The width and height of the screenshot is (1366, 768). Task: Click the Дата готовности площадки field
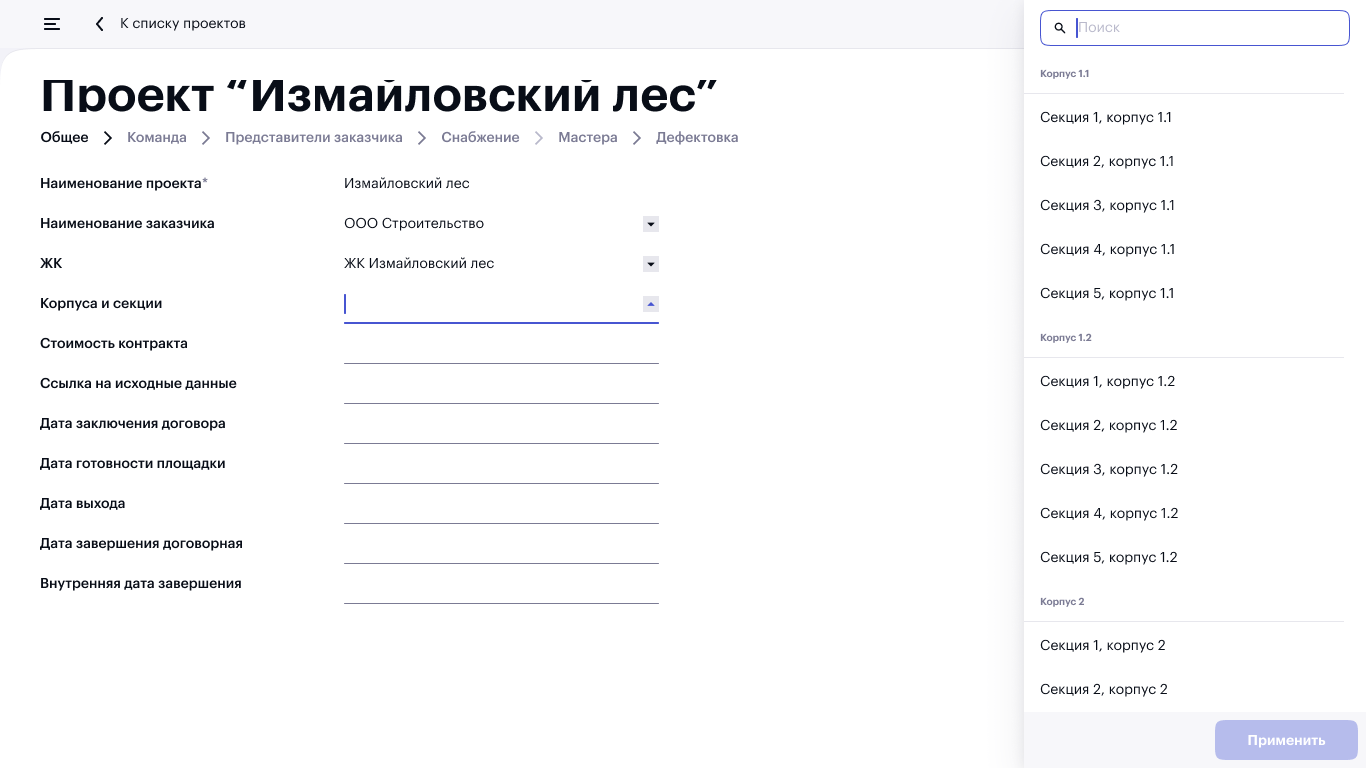pyautogui.click(x=501, y=464)
